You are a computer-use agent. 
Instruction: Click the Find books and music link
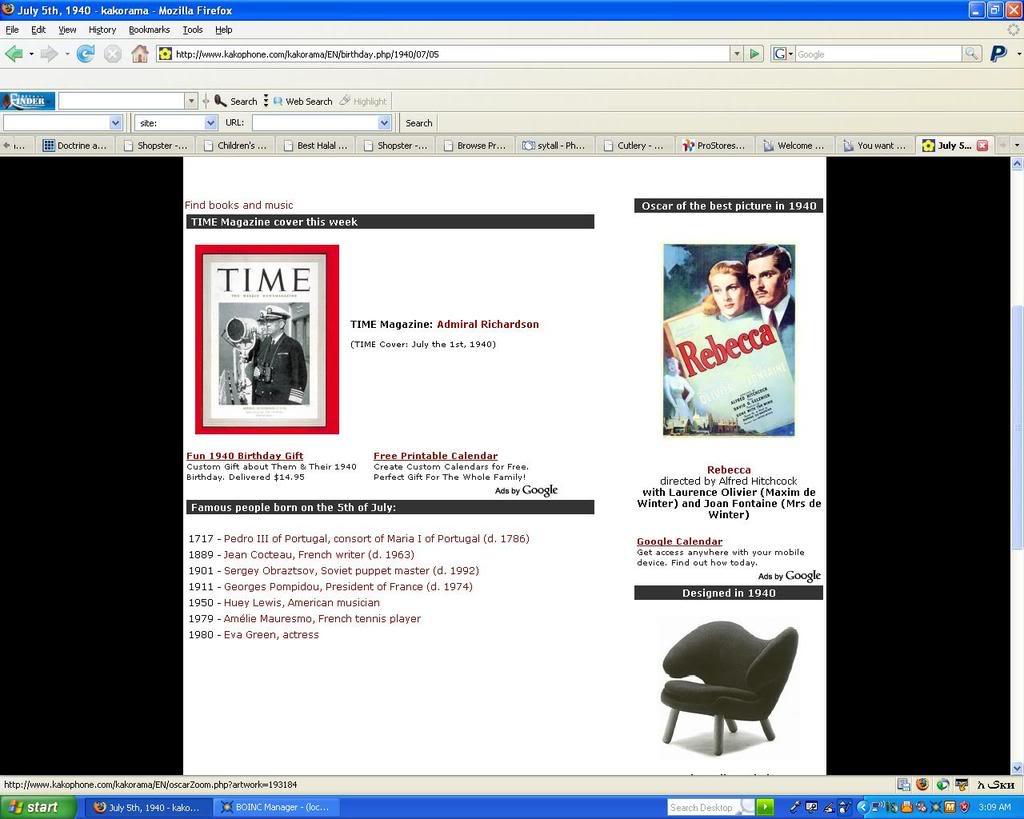[238, 205]
